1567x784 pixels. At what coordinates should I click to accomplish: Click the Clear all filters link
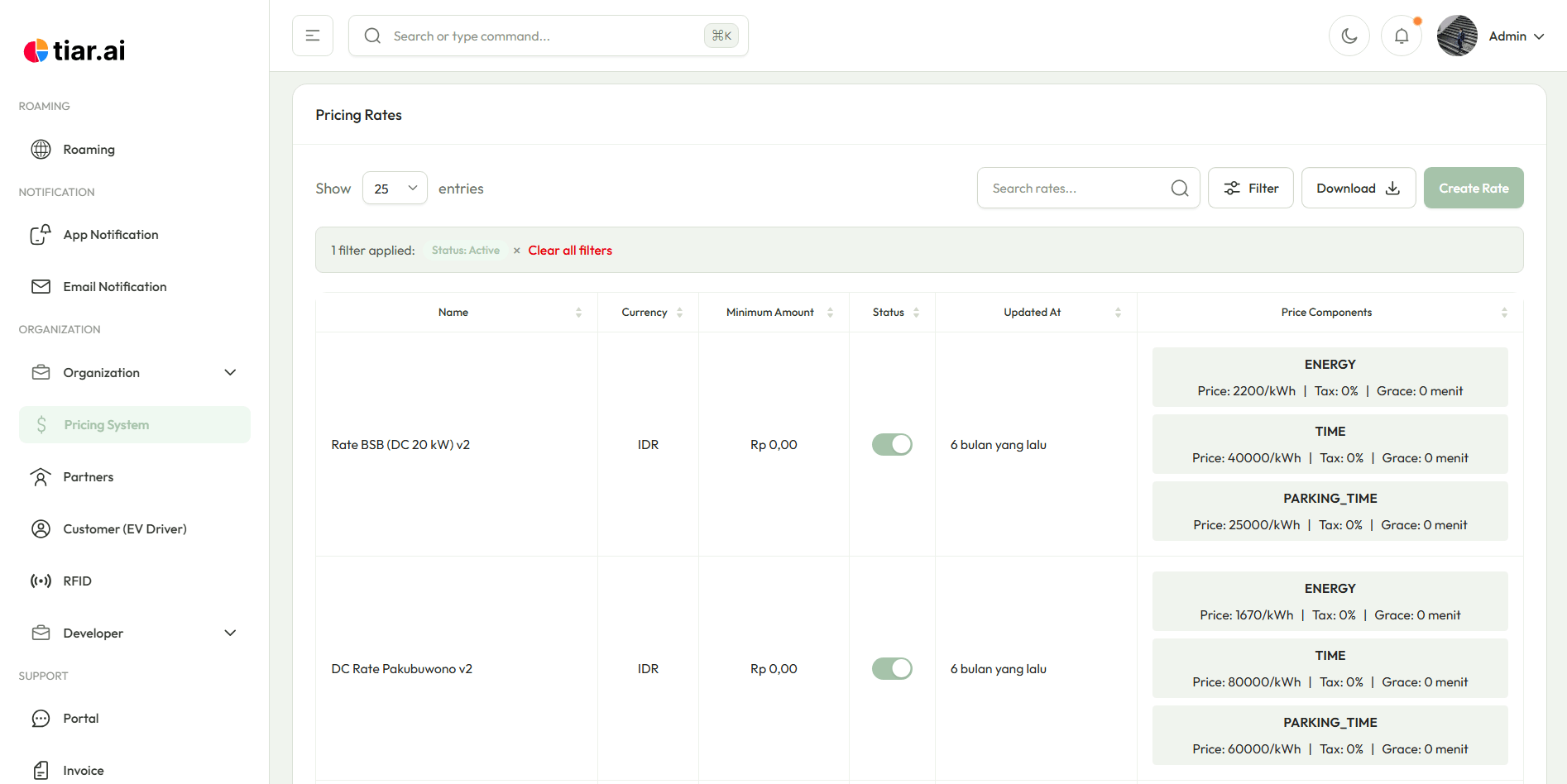[x=570, y=251]
